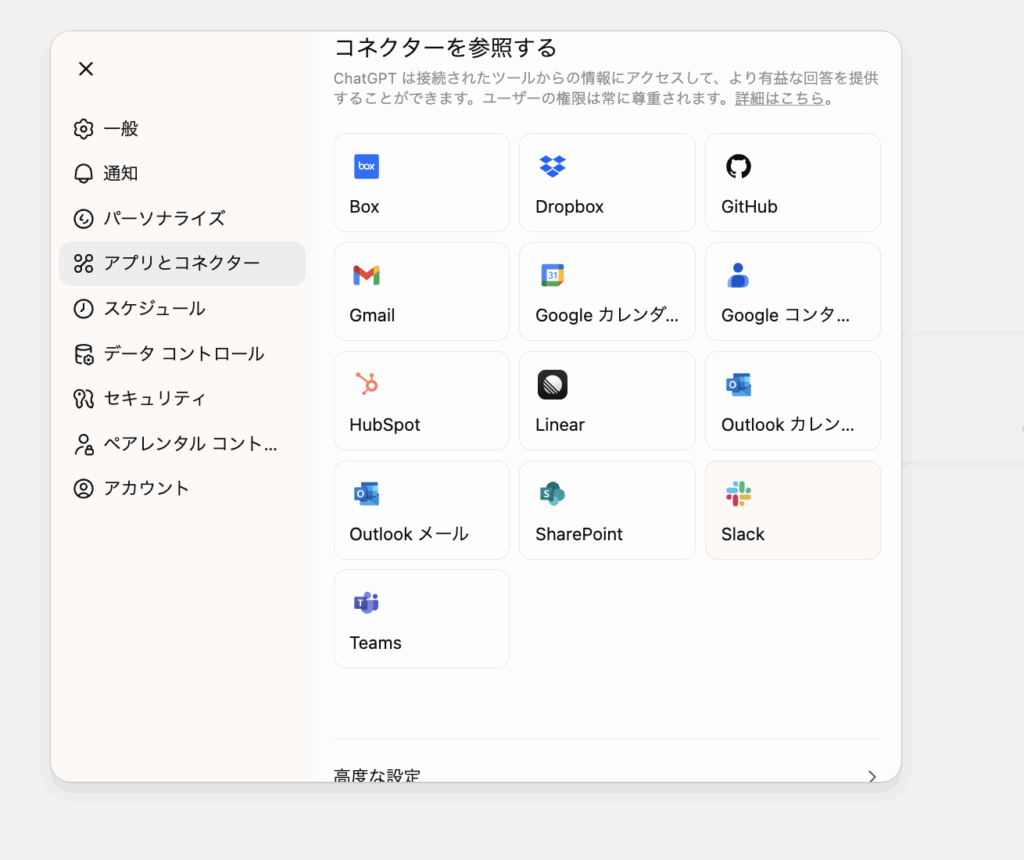Screen dimensions: 1024x860
Task: Click the 詳細はこちら link
Action: click(780, 98)
